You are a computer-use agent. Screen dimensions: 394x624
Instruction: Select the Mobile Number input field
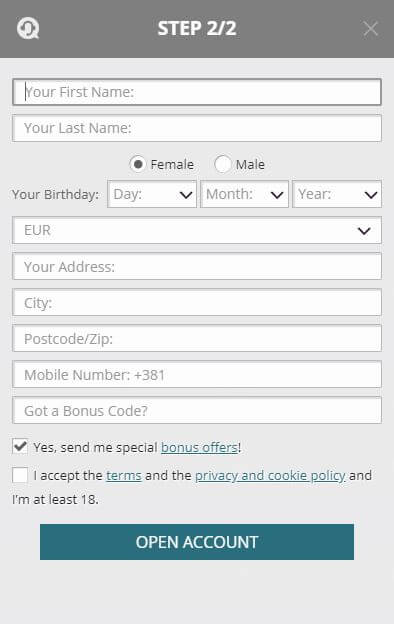[197, 374]
